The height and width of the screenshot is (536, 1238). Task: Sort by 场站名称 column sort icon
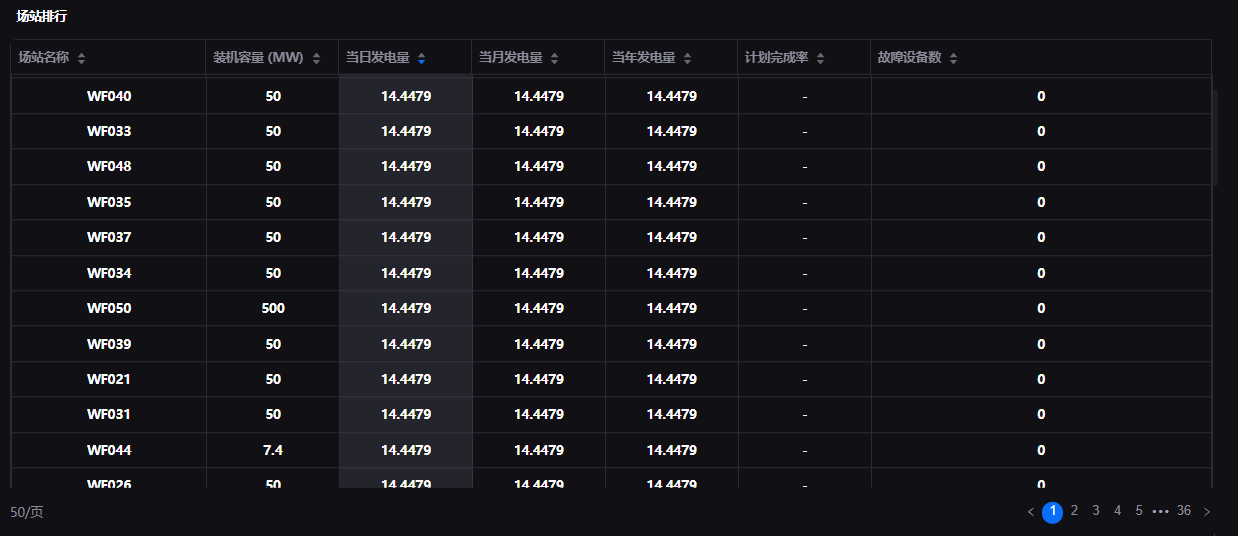point(82,58)
